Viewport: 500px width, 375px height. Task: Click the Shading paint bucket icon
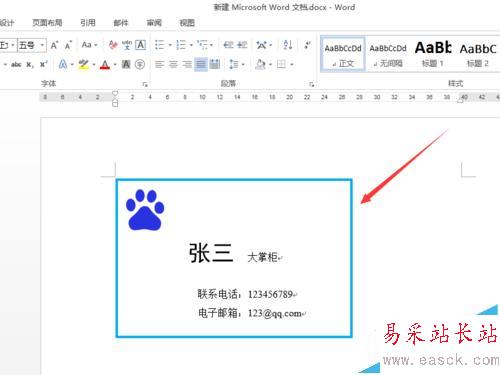(260, 64)
